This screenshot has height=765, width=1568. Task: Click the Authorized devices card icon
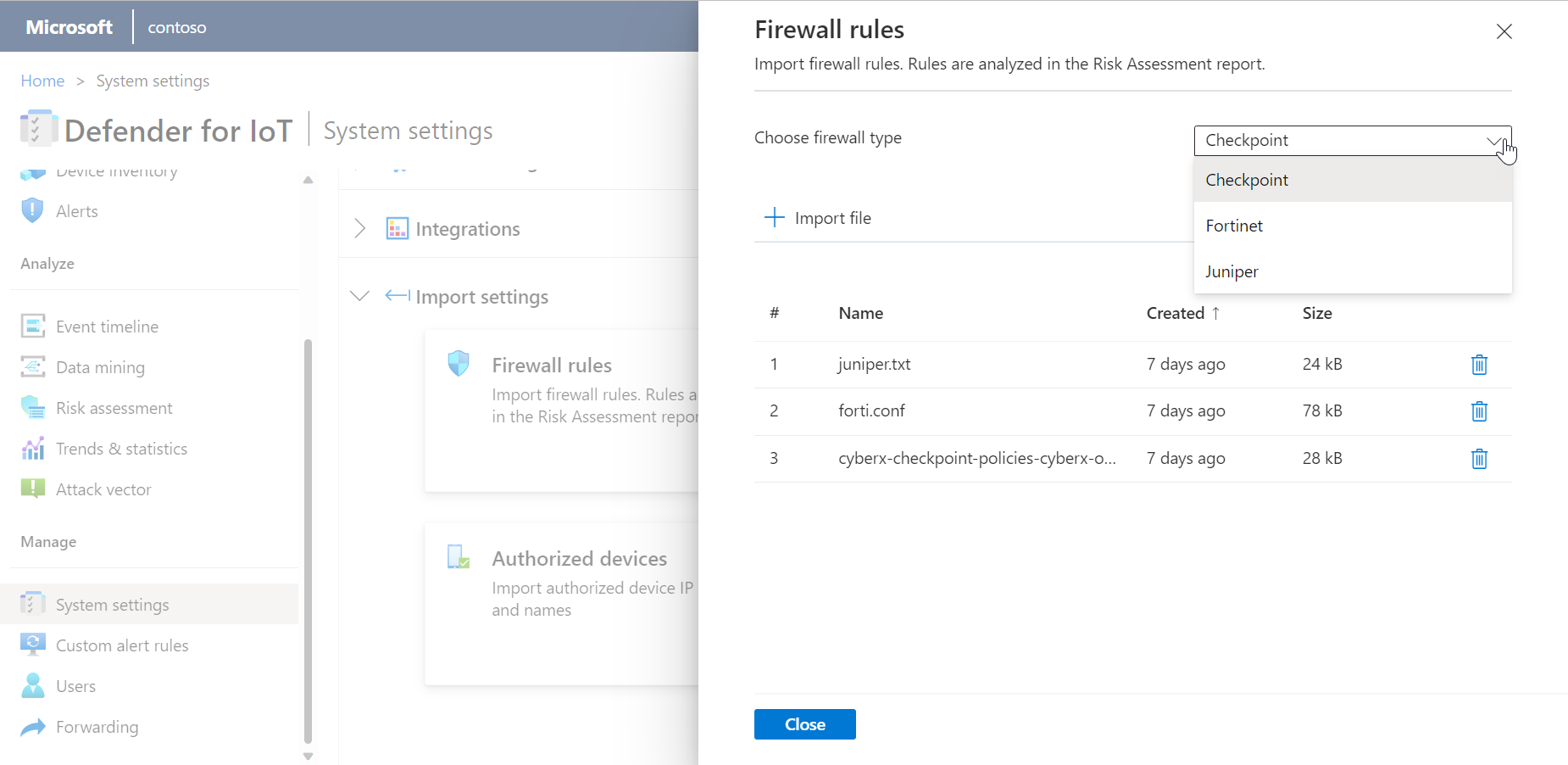[x=459, y=557]
